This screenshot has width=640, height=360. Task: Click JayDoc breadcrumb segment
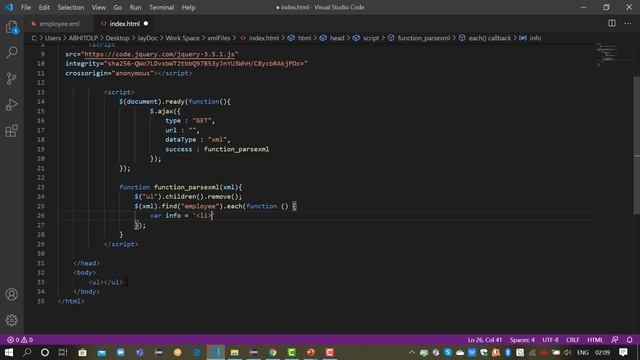coord(147,38)
